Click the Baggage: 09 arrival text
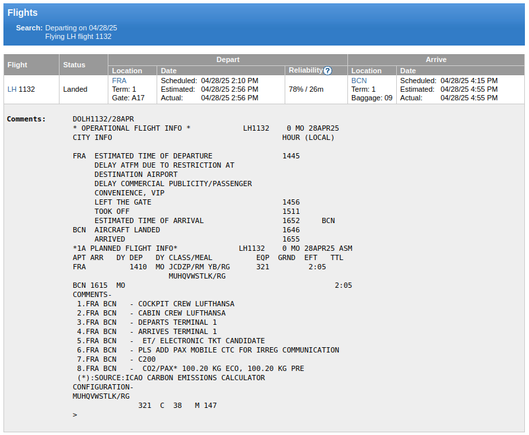The image size is (529, 435). click(x=372, y=98)
